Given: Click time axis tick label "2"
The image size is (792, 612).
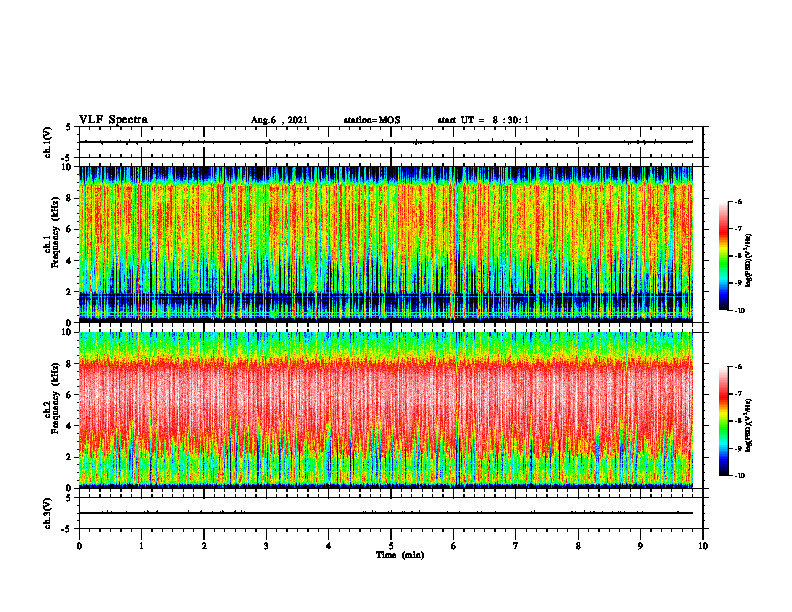Looking at the screenshot, I should (204, 546).
